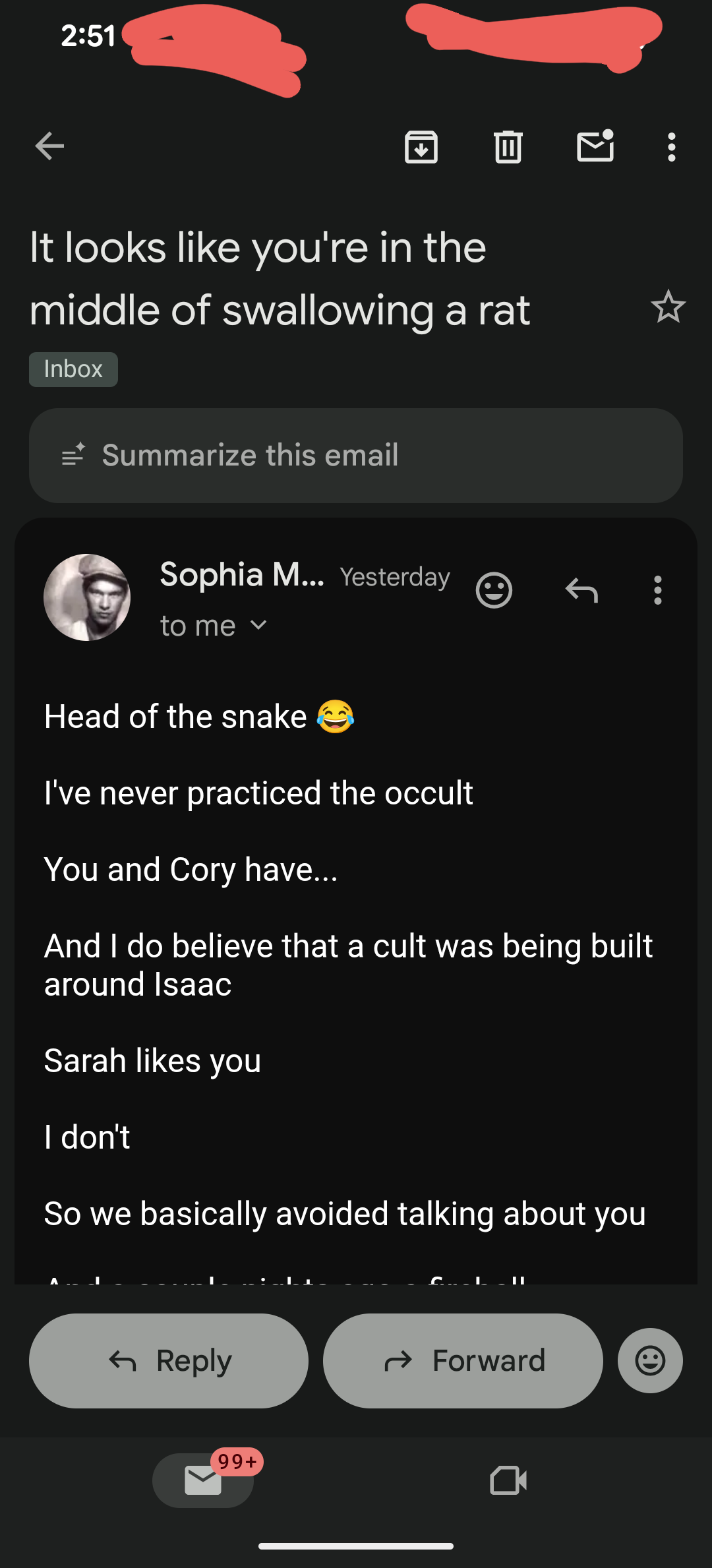Add emoji reaction beside the sender name
Screen dimensions: 712x1568
tap(494, 590)
